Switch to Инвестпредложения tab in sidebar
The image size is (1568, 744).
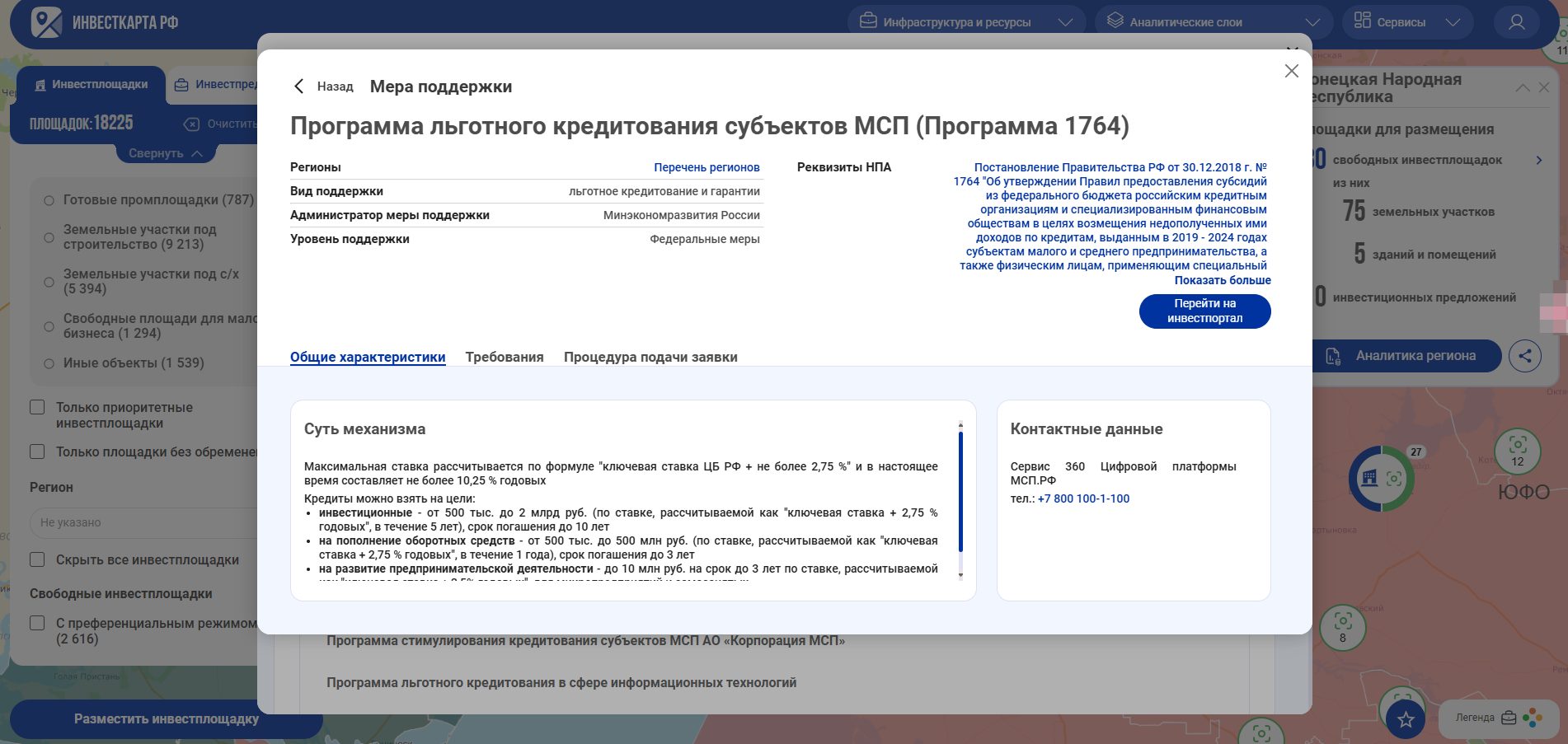pos(217,84)
